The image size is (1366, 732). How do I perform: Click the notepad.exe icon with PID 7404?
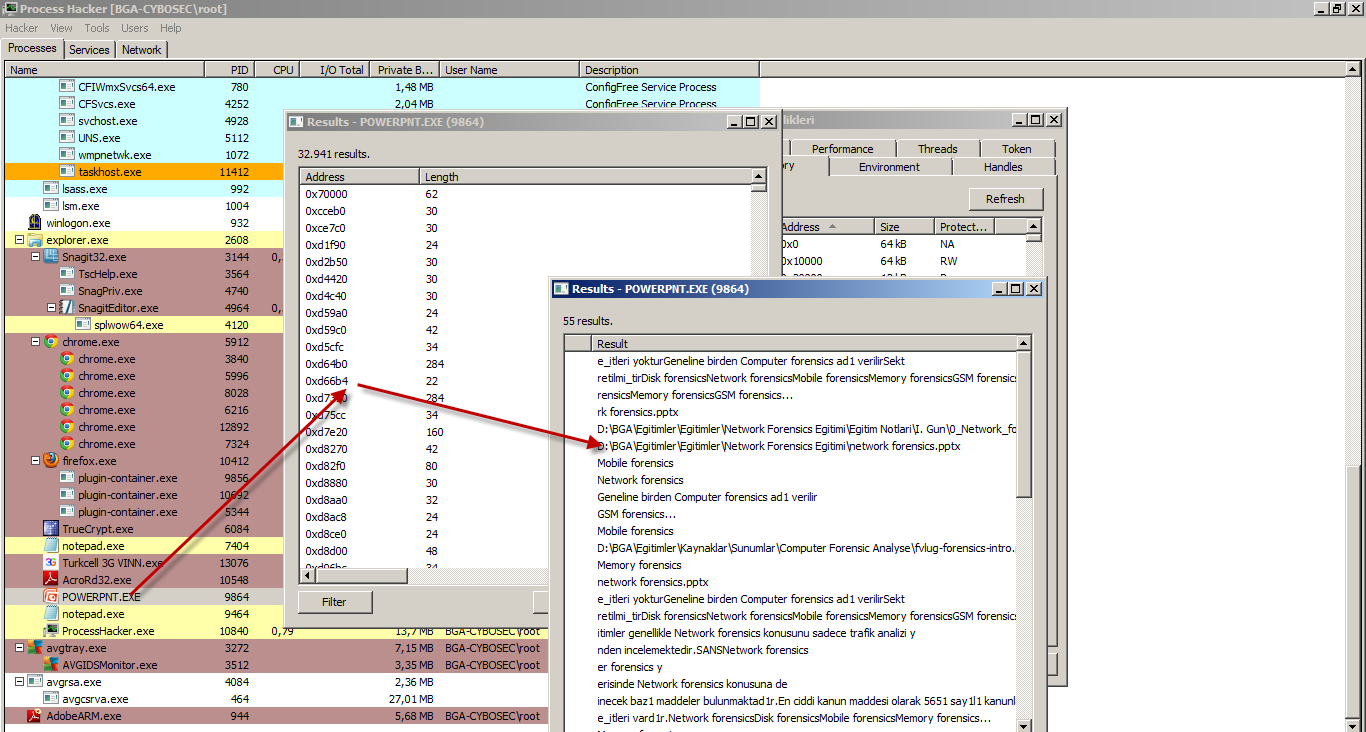51,546
